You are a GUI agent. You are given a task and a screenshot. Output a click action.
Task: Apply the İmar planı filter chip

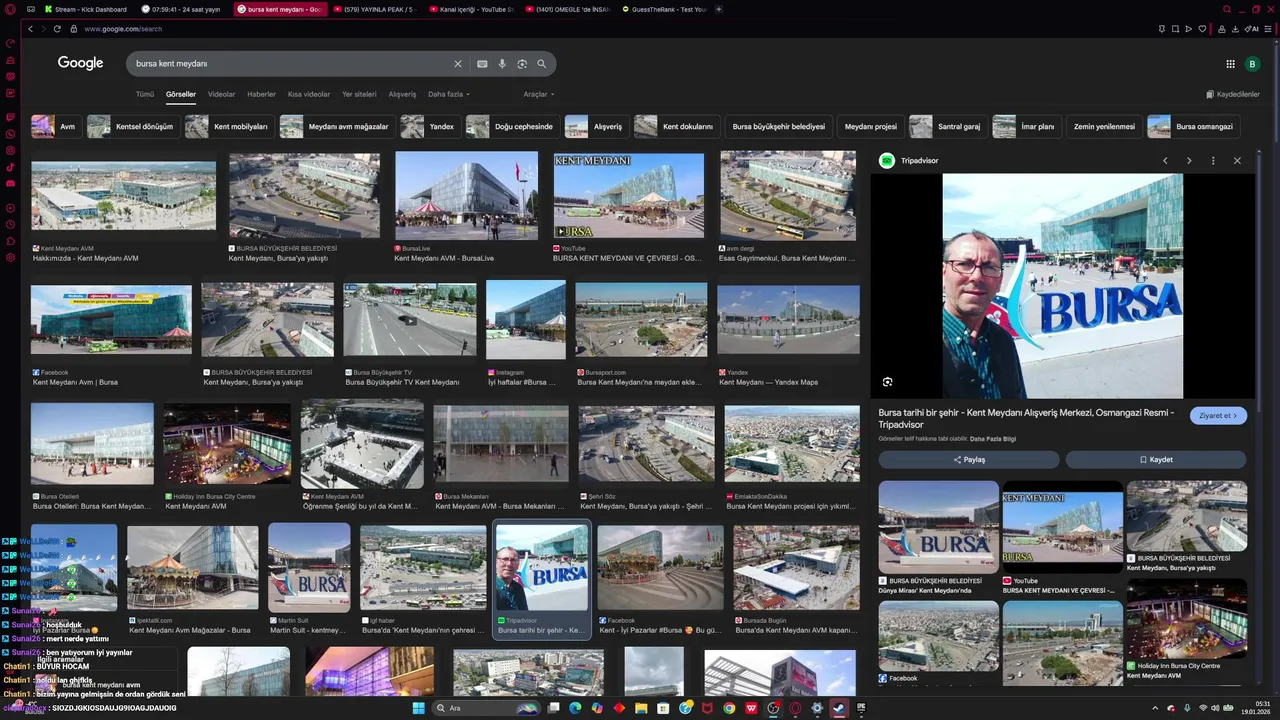point(1026,127)
